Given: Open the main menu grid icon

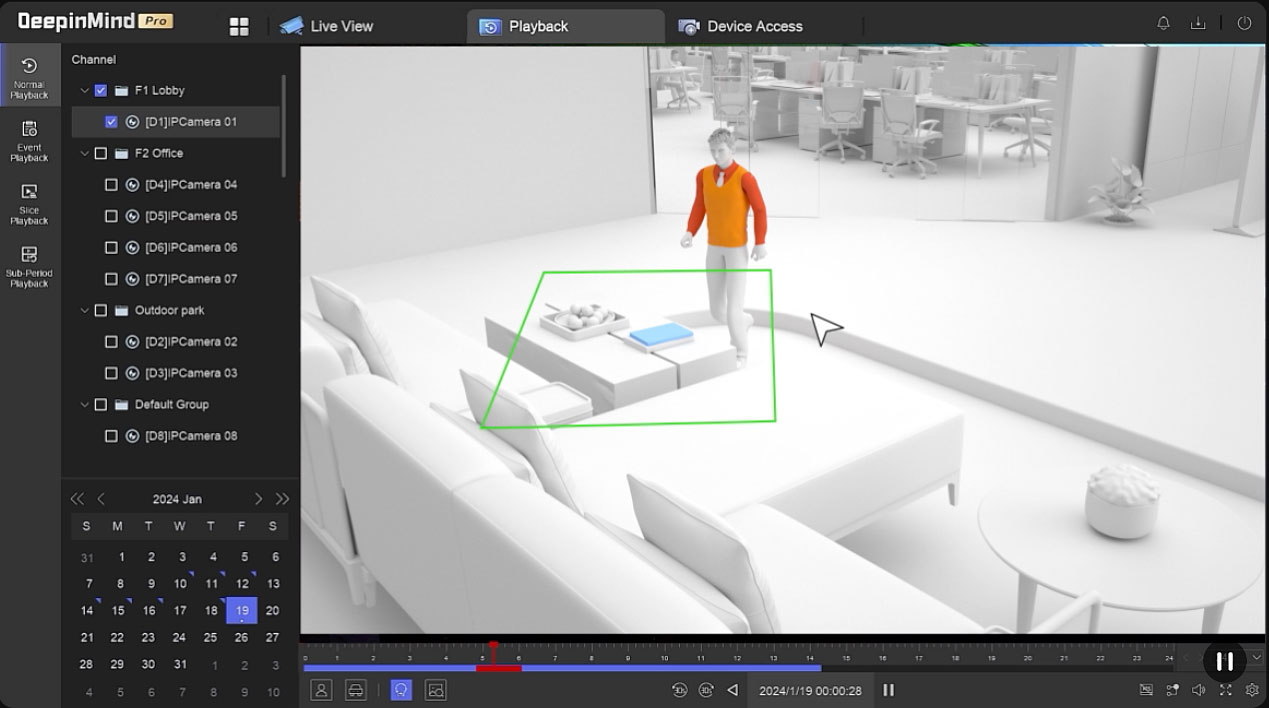Looking at the screenshot, I should pos(239,27).
